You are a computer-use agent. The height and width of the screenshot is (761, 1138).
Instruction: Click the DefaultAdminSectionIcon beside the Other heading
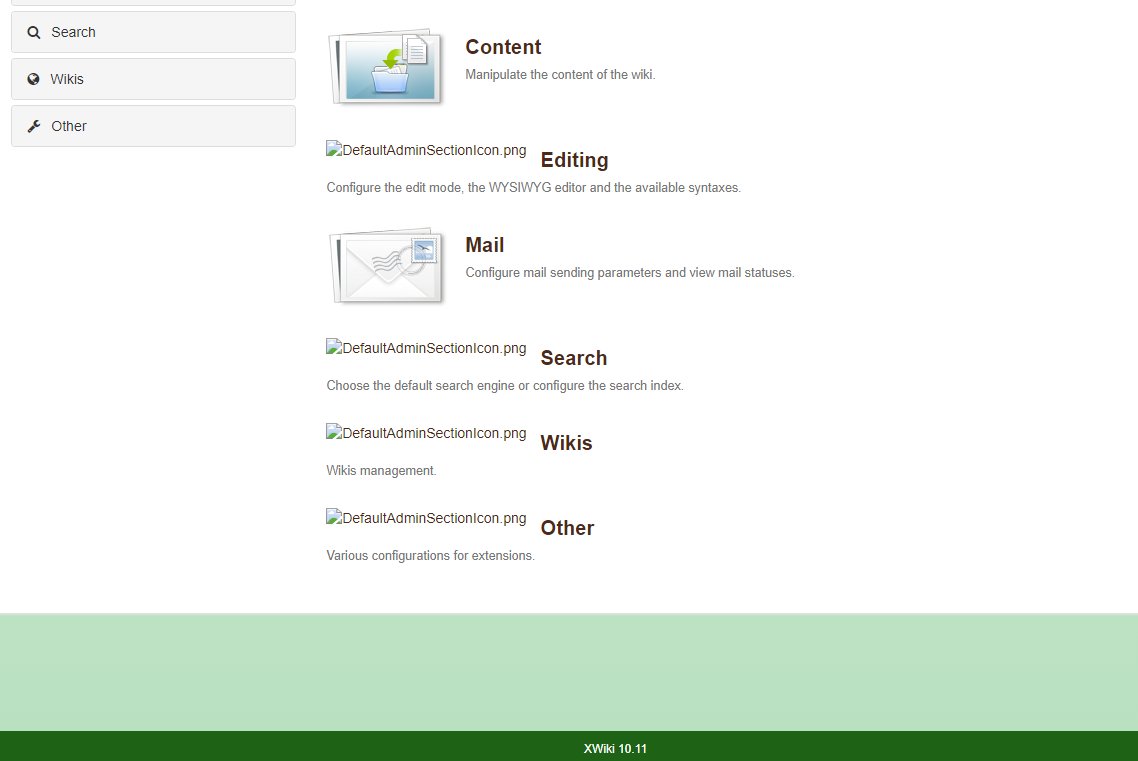[x=426, y=519]
